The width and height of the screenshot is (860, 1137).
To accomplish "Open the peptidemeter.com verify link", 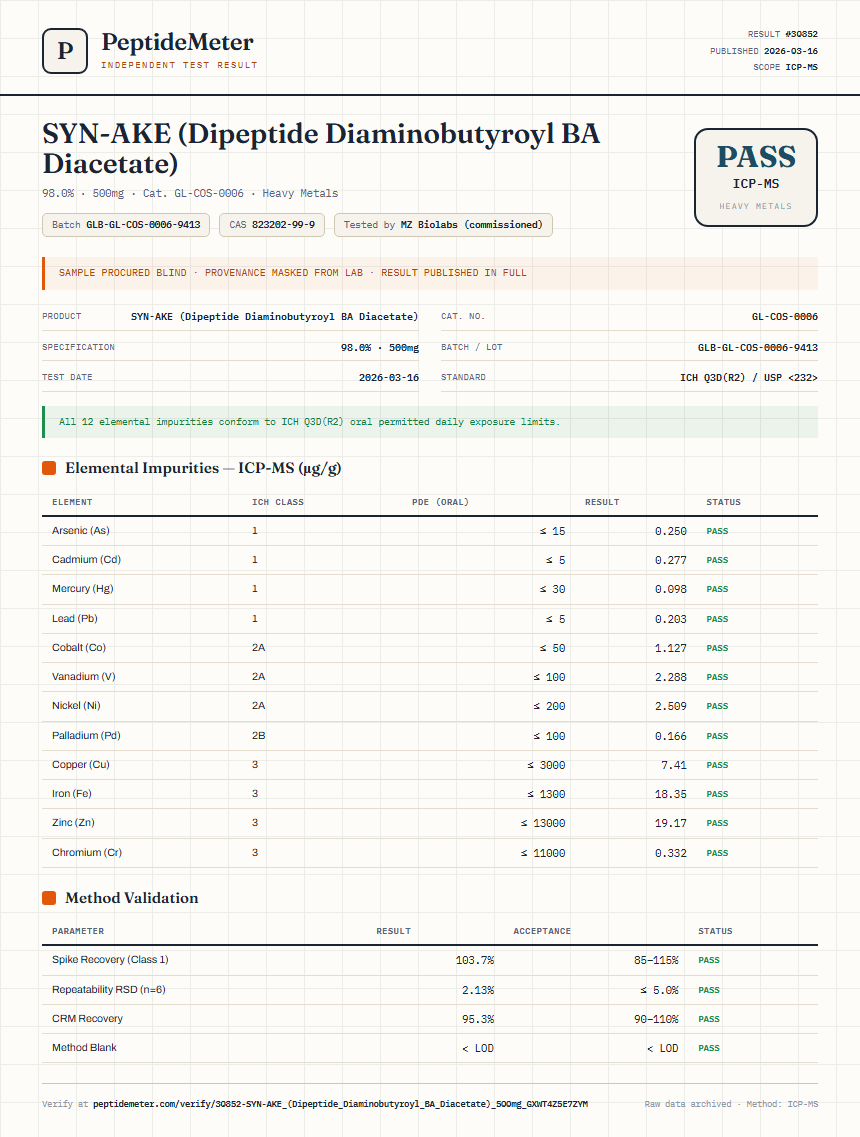I will (x=340, y=1104).
